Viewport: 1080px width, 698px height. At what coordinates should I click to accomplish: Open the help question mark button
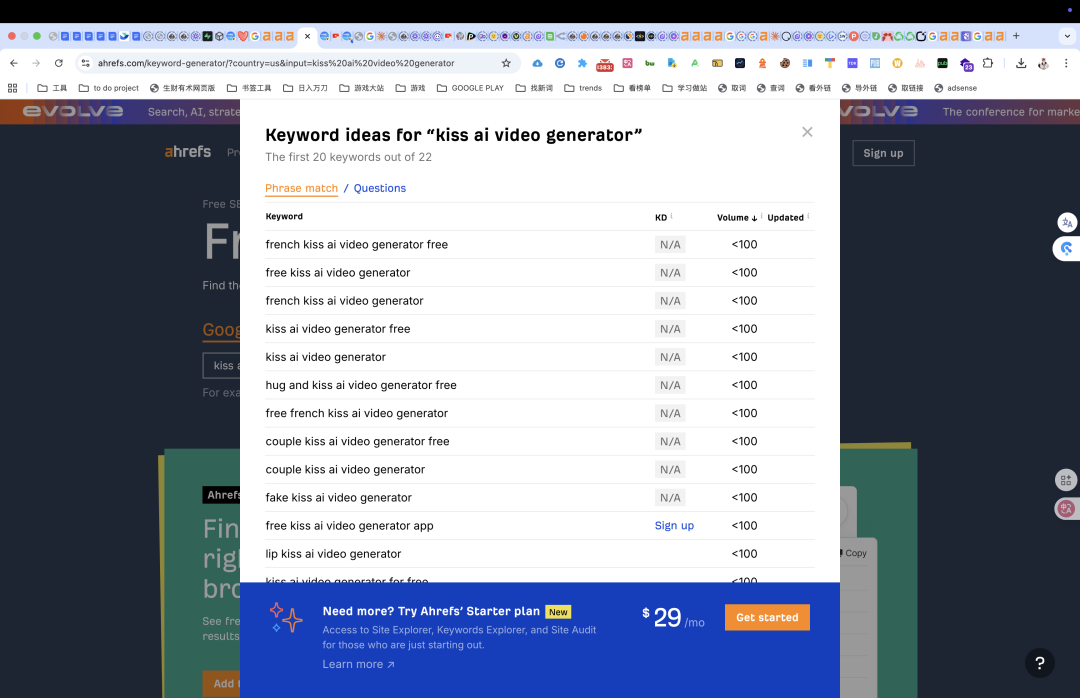(x=1039, y=663)
